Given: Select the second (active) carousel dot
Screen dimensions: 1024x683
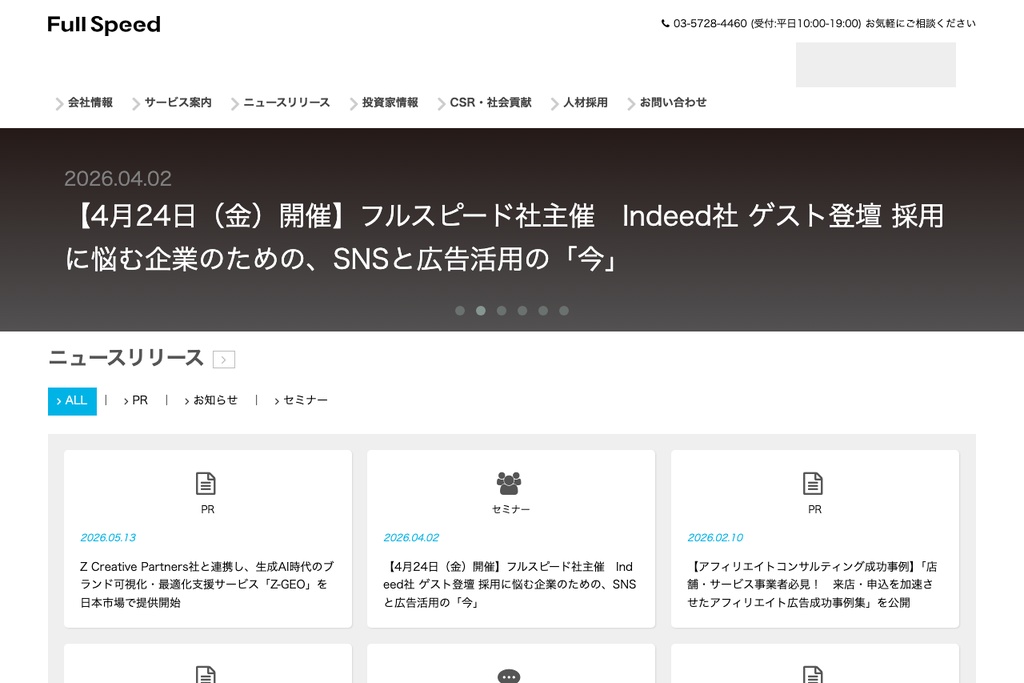Looking at the screenshot, I should [481, 311].
